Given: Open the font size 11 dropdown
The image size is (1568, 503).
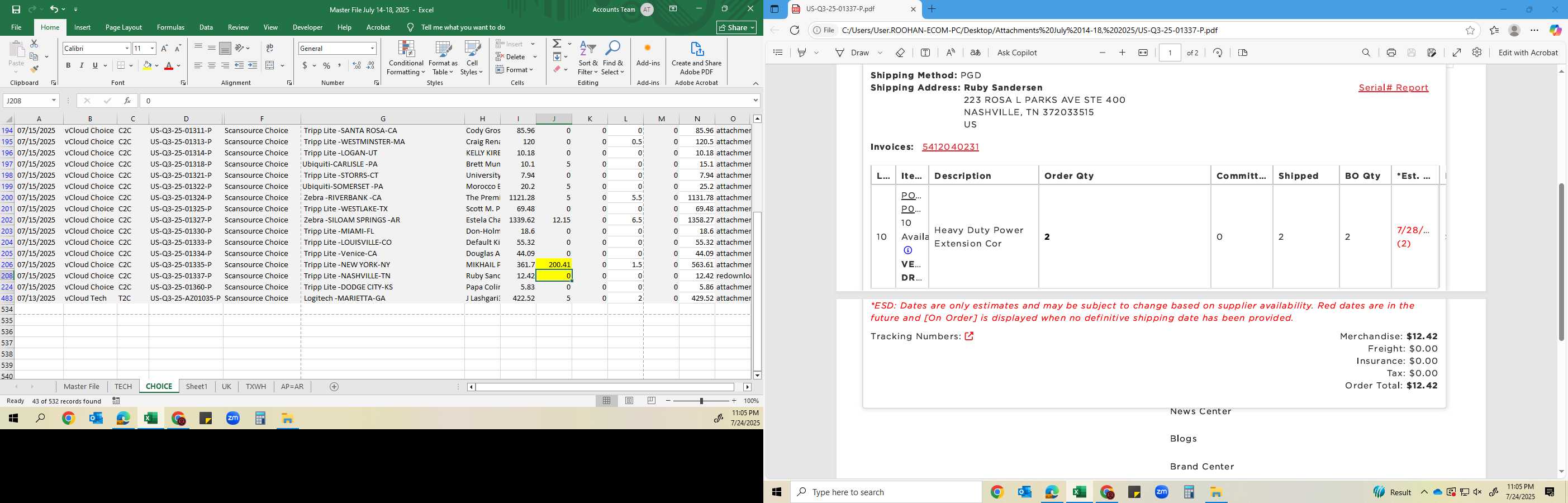Looking at the screenshot, I should pyautogui.click(x=152, y=48).
